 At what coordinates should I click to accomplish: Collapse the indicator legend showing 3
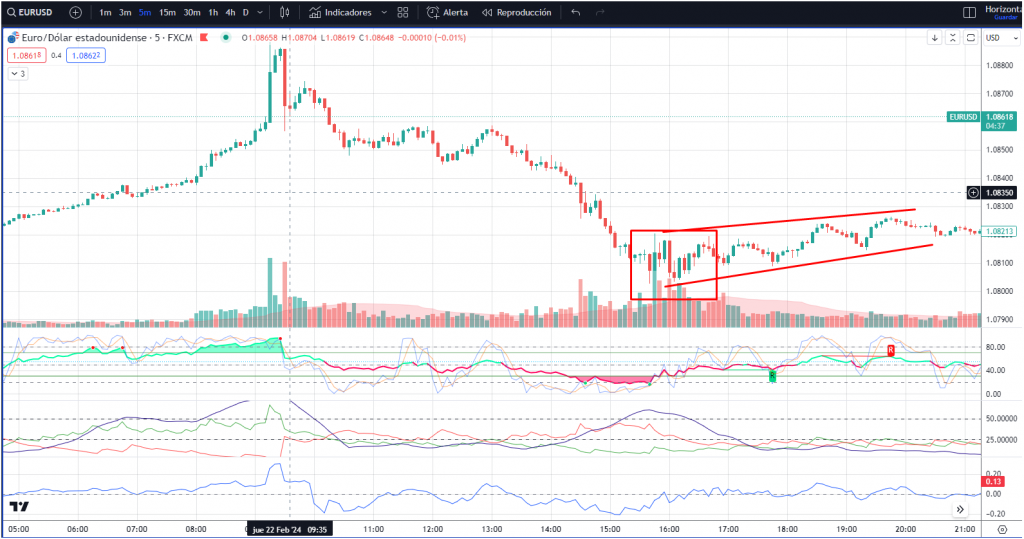click(18, 74)
